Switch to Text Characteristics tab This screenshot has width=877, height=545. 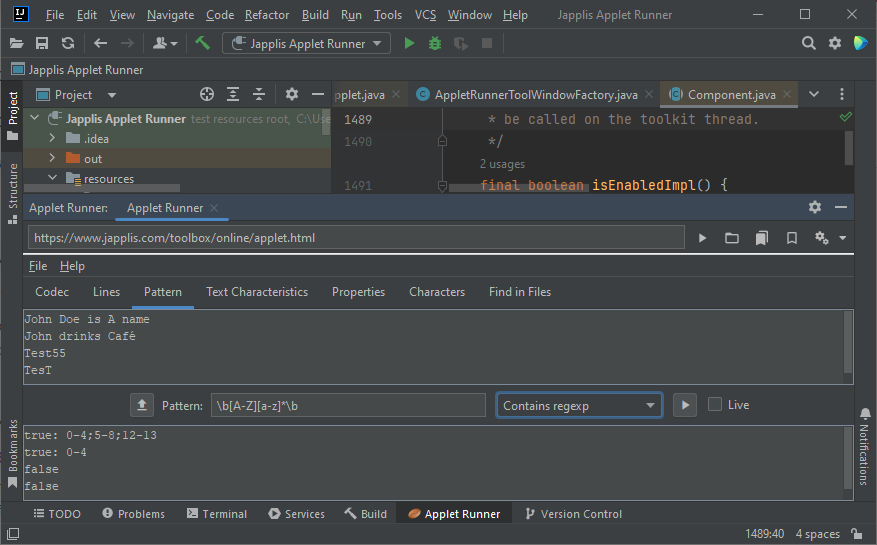pyautogui.click(x=257, y=292)
